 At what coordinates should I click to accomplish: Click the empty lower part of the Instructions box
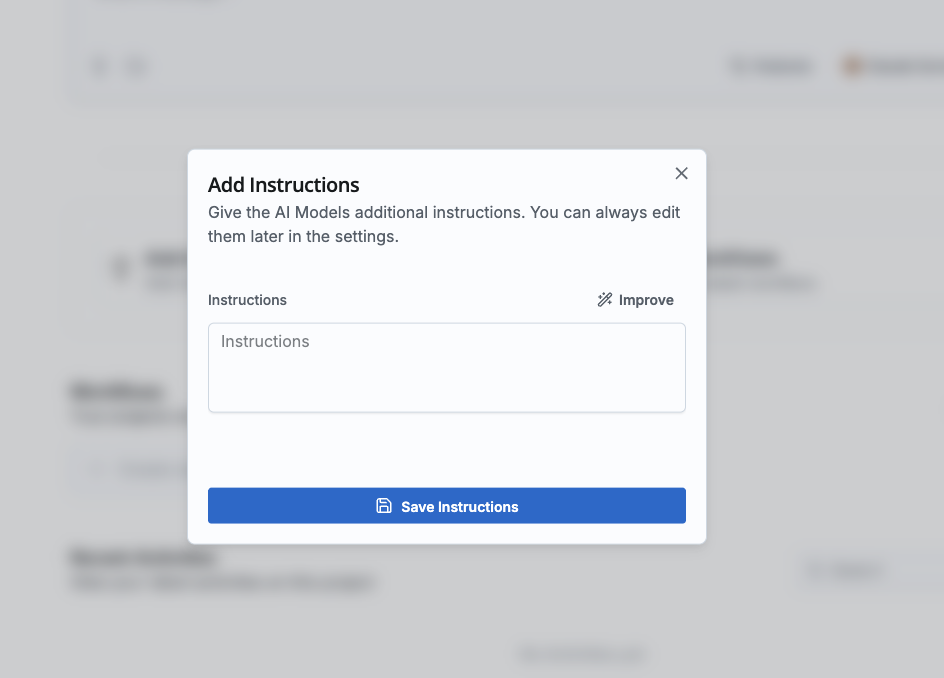[446, 392]
